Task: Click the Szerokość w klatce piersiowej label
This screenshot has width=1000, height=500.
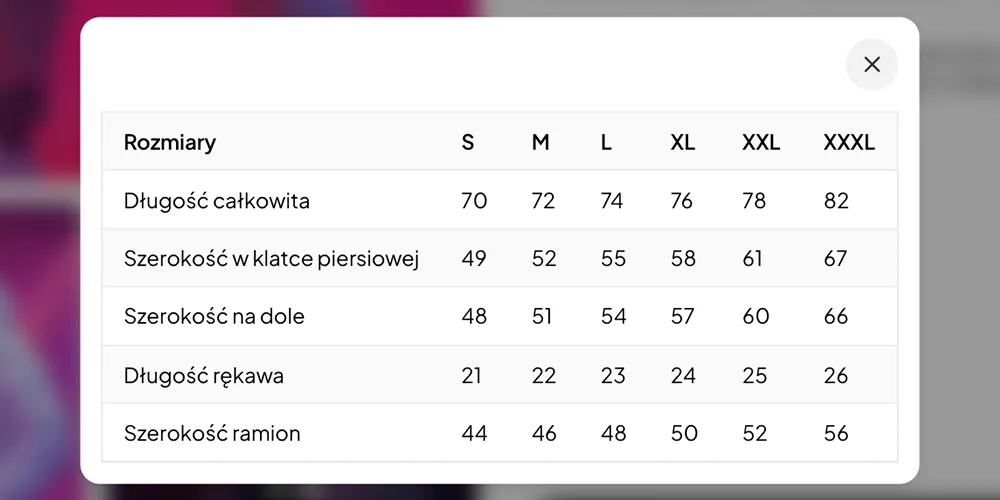Action: (x=271, y=259)
